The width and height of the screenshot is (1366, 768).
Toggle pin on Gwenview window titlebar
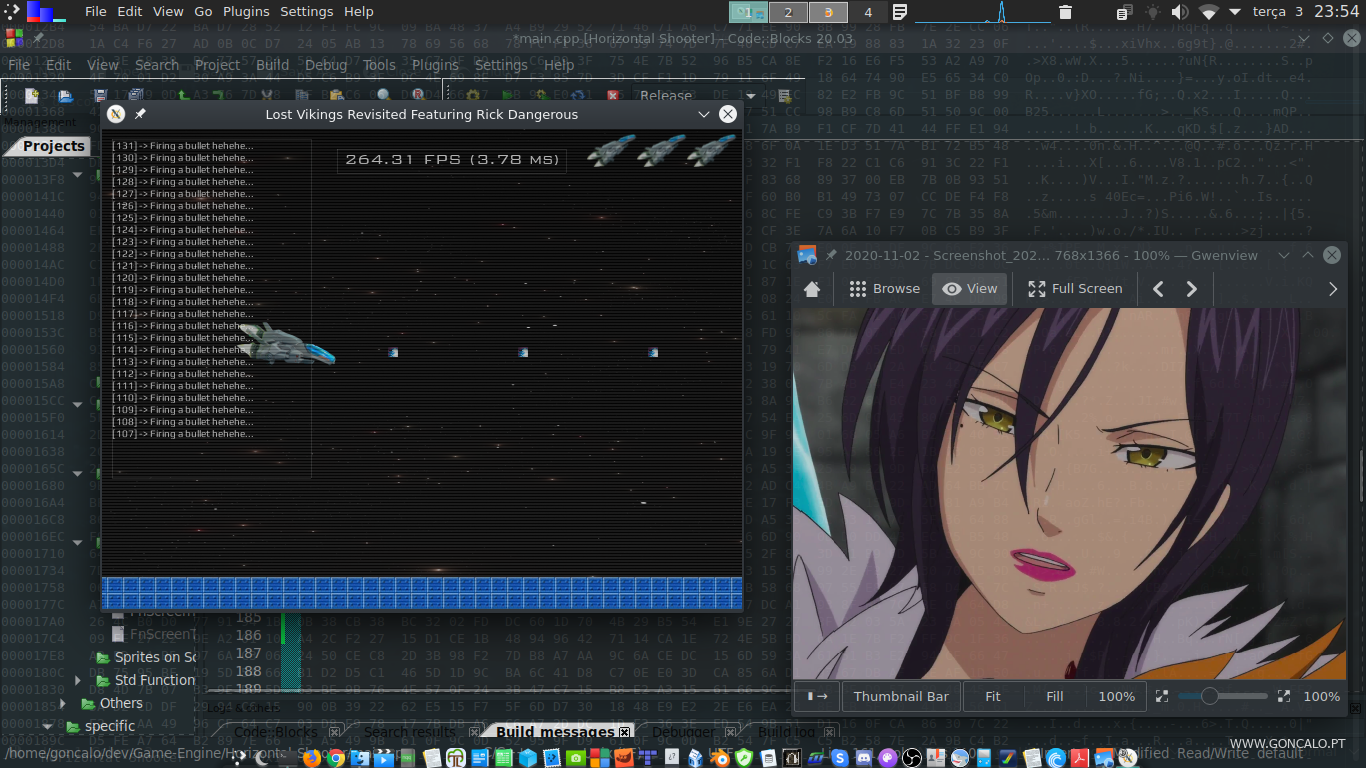click(x=830, y=255)
